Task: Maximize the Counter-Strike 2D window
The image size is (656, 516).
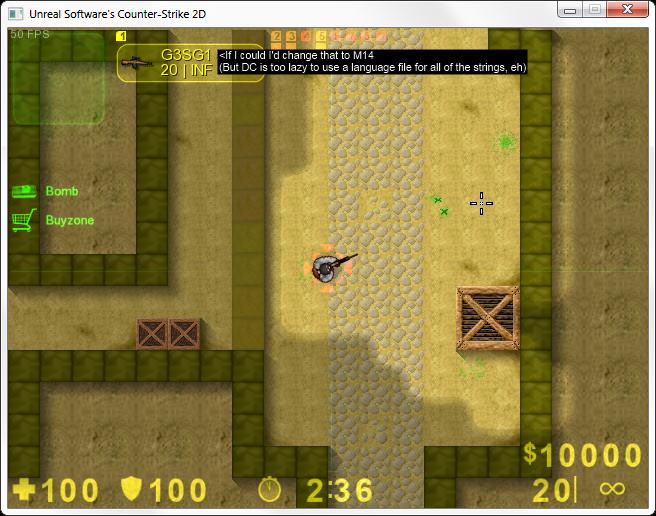Action: point(594,10)
